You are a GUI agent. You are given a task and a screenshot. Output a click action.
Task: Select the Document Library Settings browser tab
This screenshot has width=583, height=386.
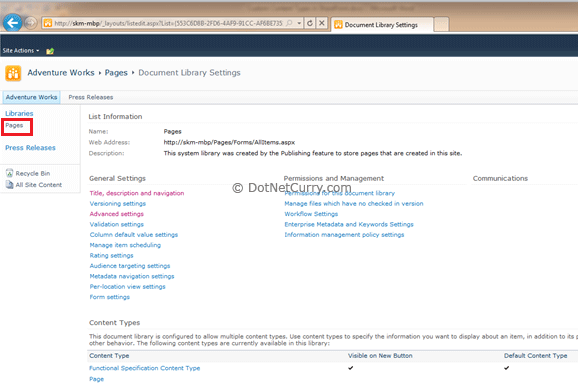pyautogui.click(x=382, y=25)
